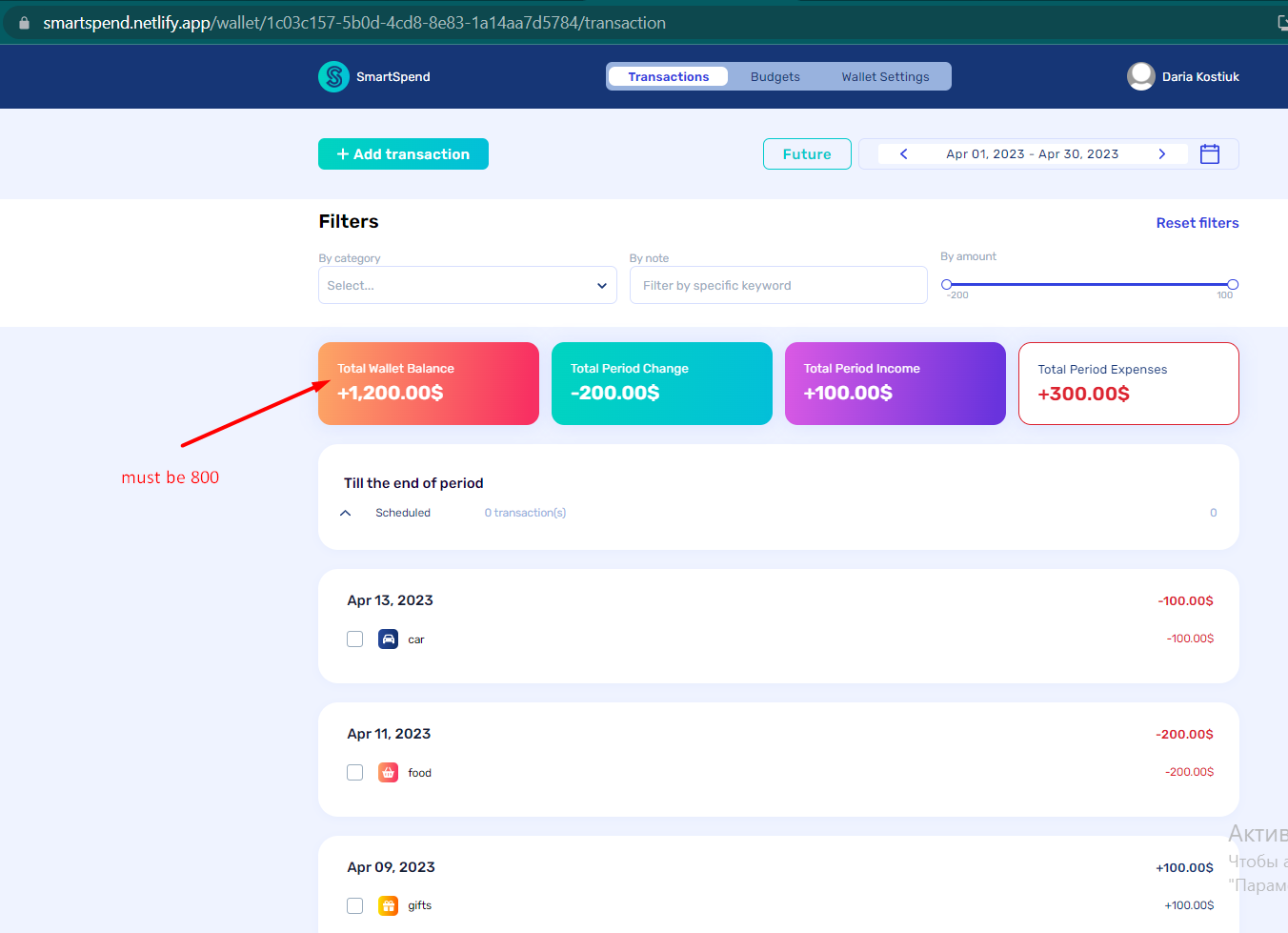Click the Daria Kostiuk profile avatar

1140,76
